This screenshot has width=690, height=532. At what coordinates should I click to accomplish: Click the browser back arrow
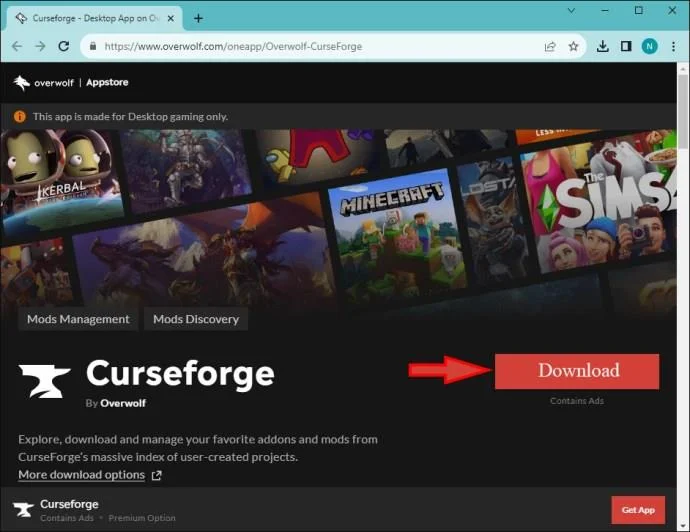(16, 46)
